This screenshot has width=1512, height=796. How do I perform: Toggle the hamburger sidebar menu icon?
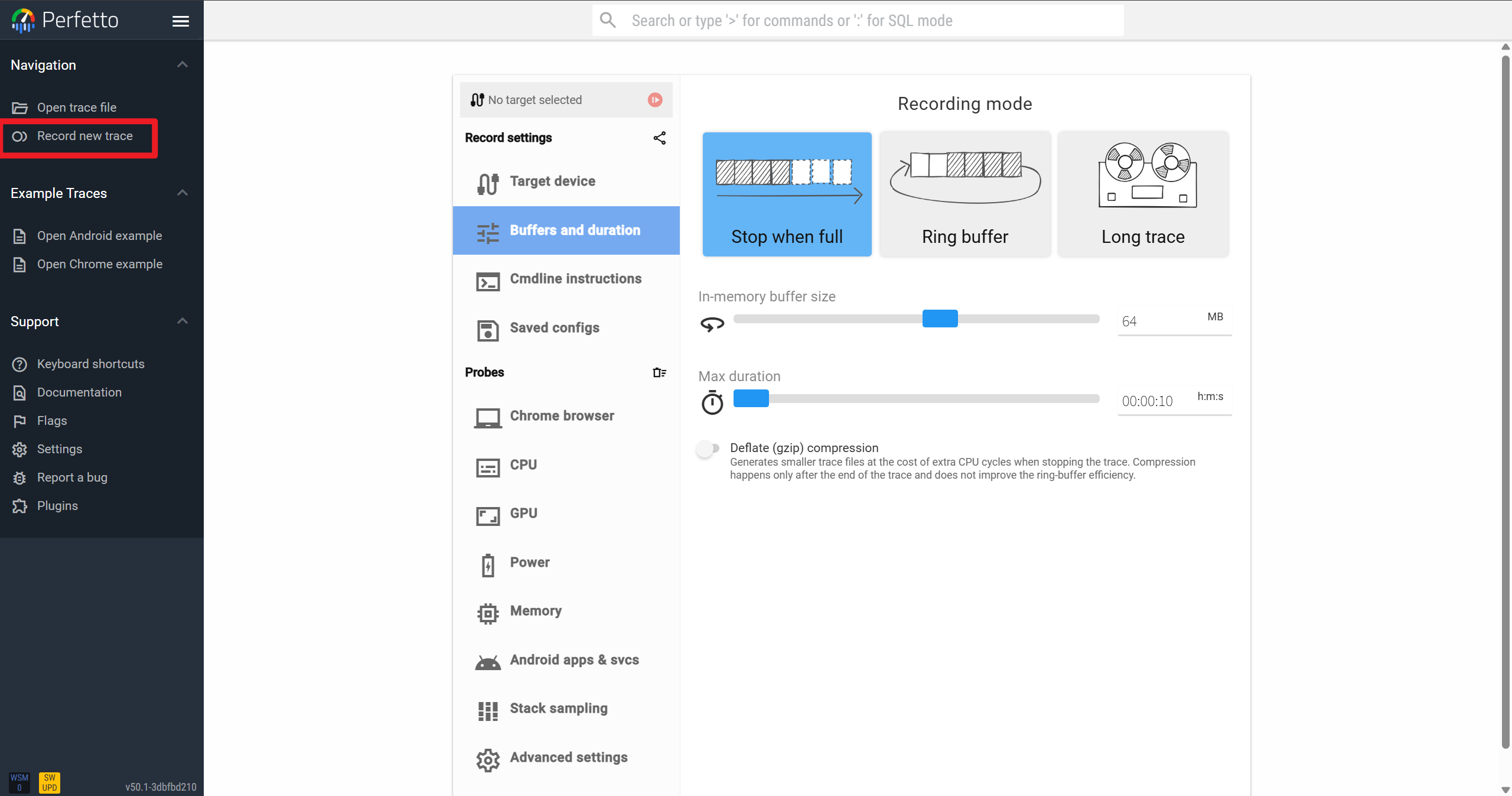click(x=180, y=21)
